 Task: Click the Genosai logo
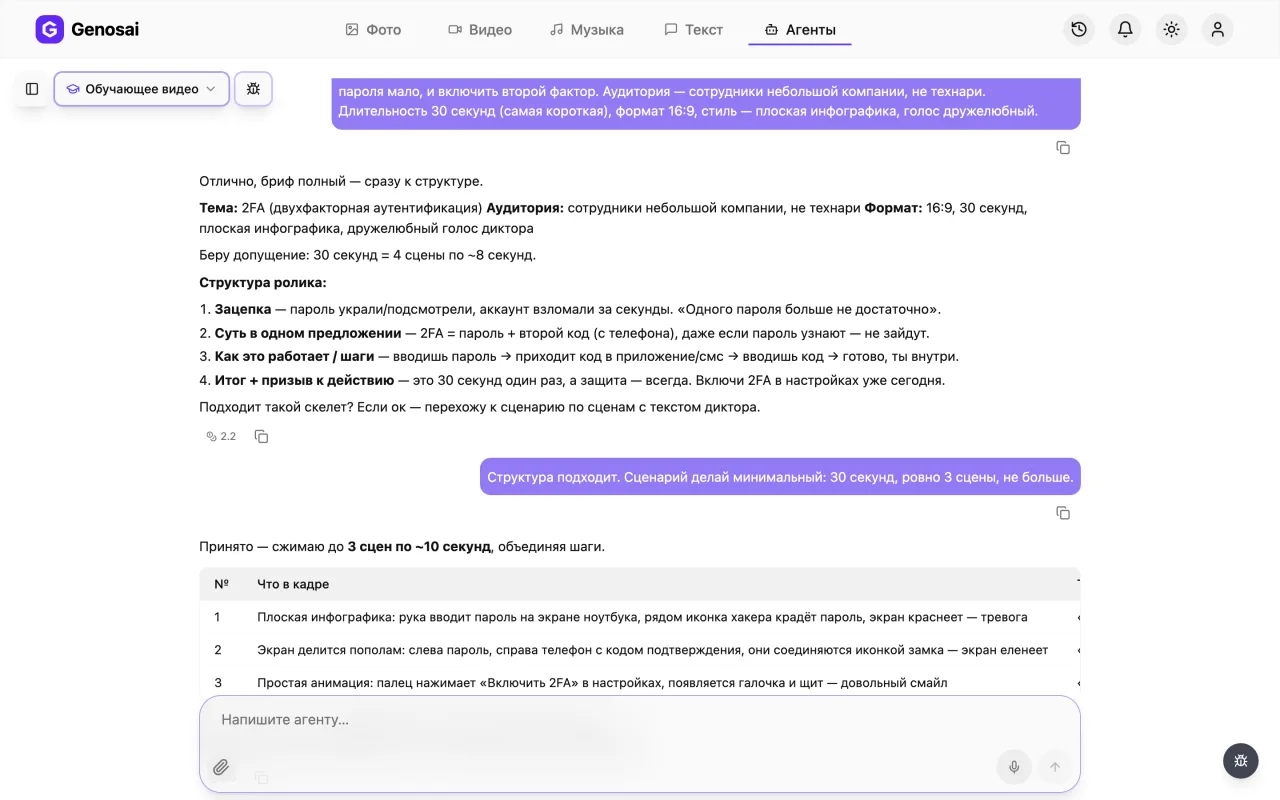(x=87, y=29)
